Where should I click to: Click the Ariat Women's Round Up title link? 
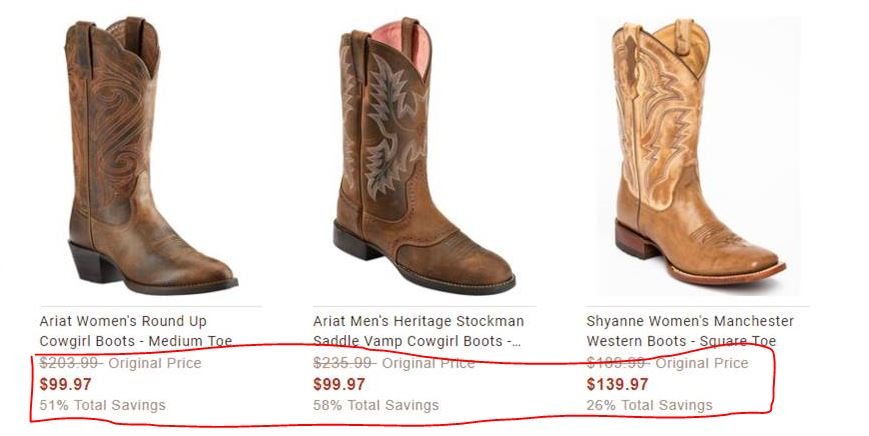click(136, 331)
